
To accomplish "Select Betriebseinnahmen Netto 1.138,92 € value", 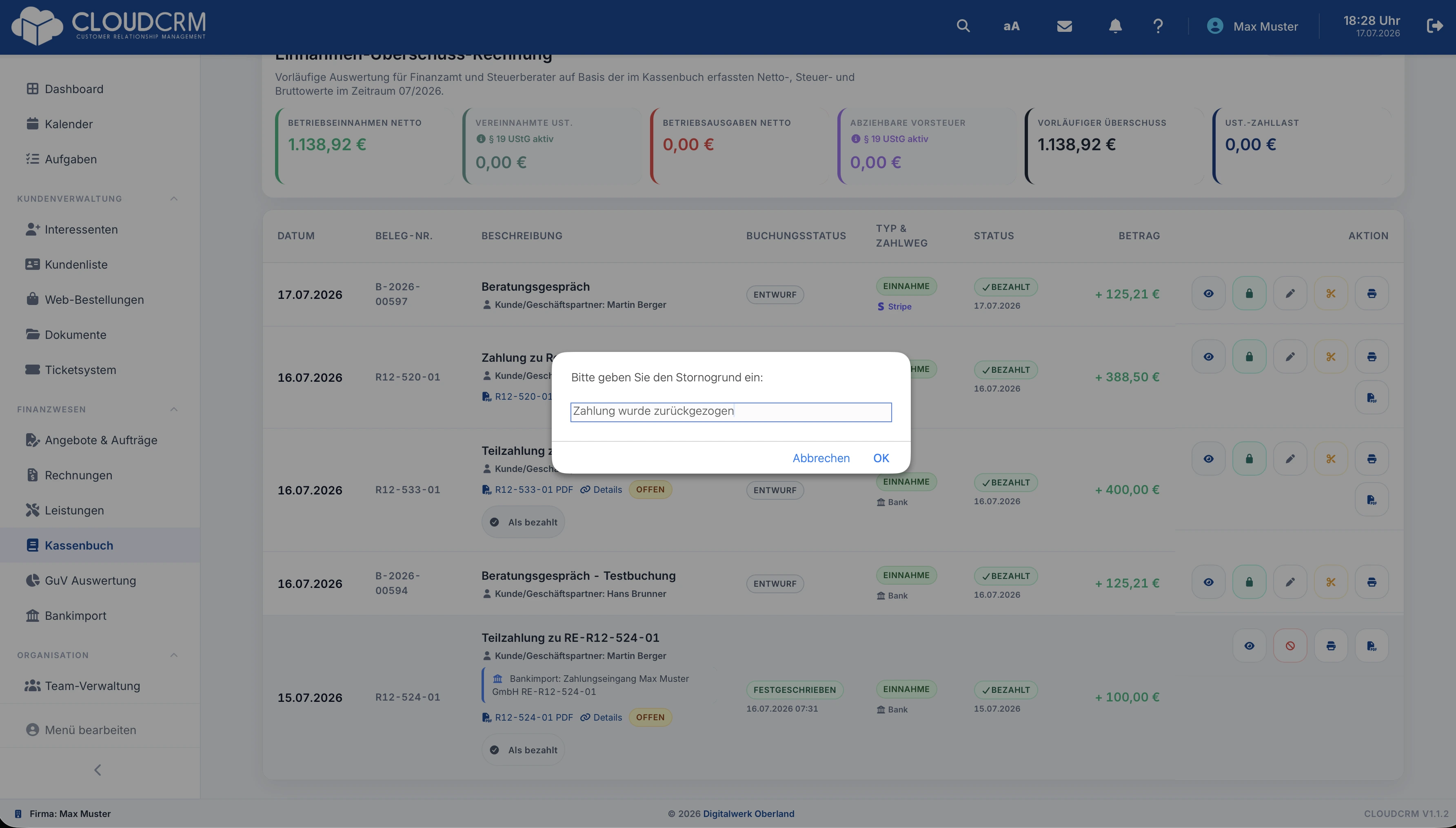I will click(x=327, y=145).
